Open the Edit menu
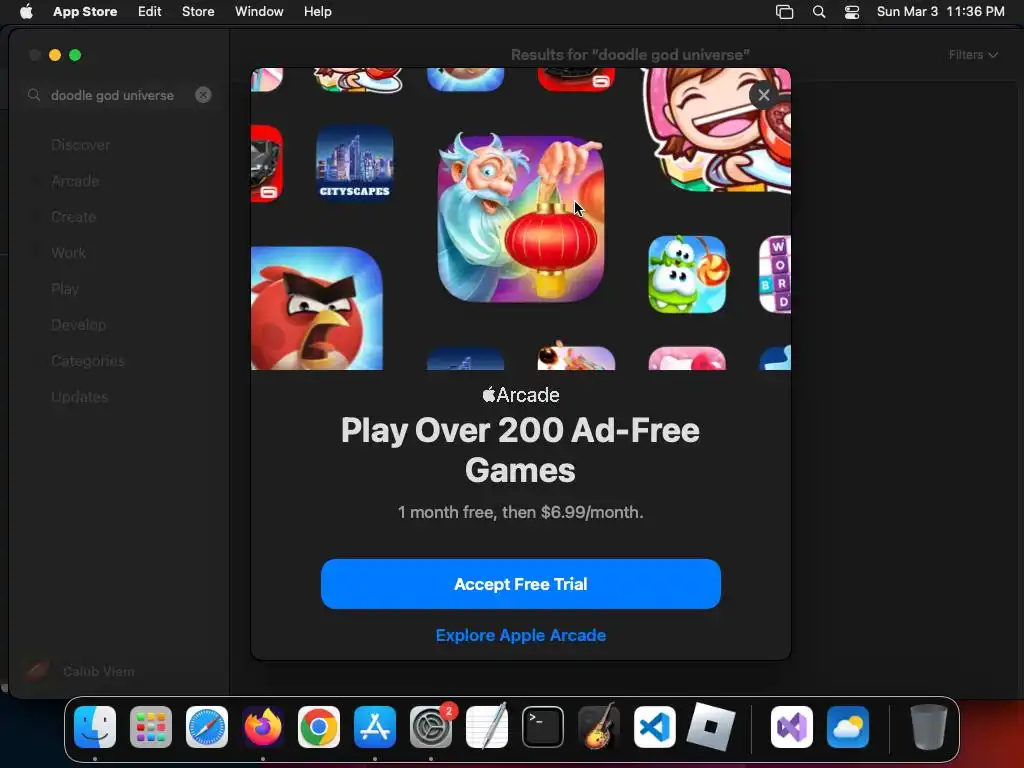 pos(150,12)
